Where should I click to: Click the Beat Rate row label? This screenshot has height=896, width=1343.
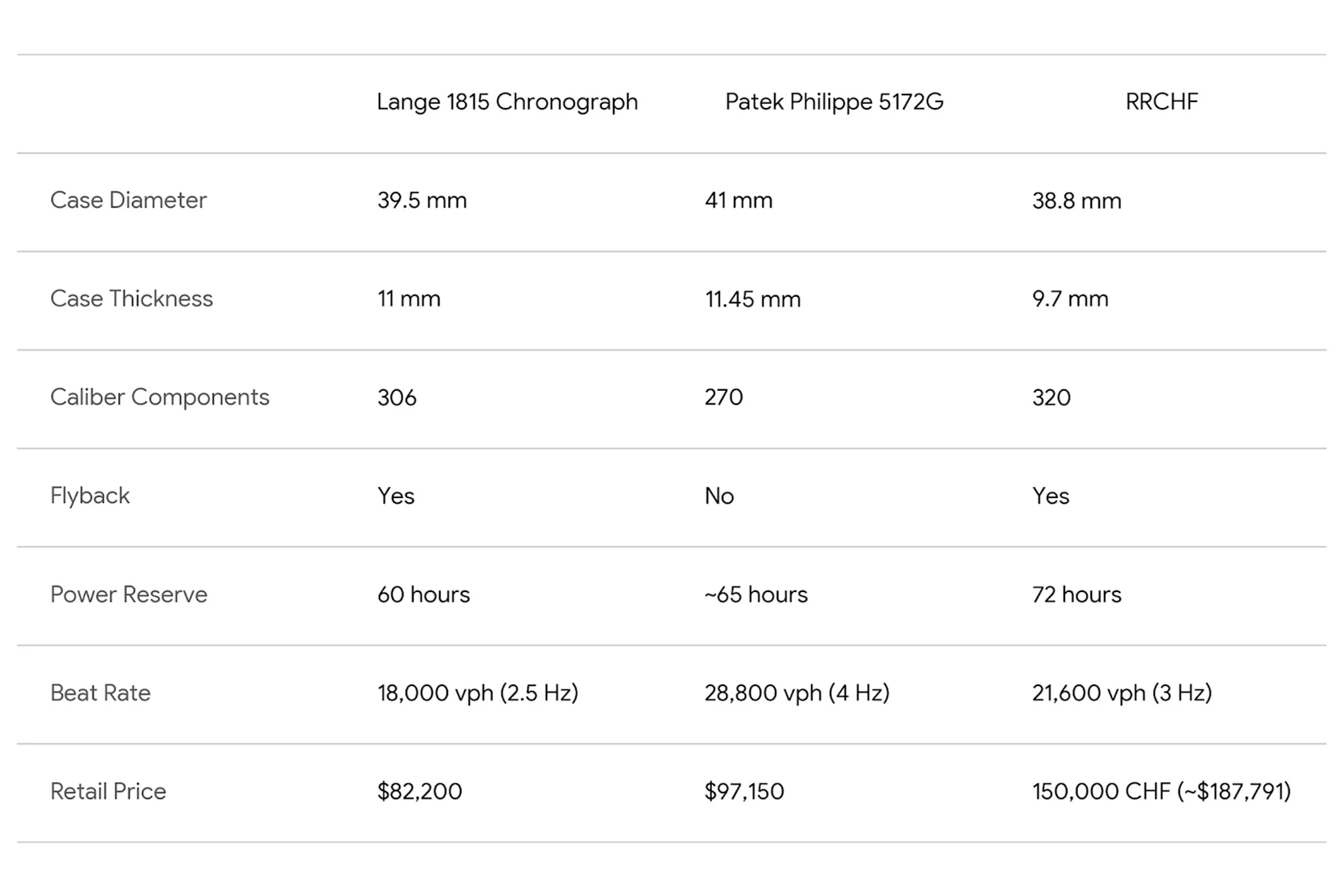[x=101, y=693]
